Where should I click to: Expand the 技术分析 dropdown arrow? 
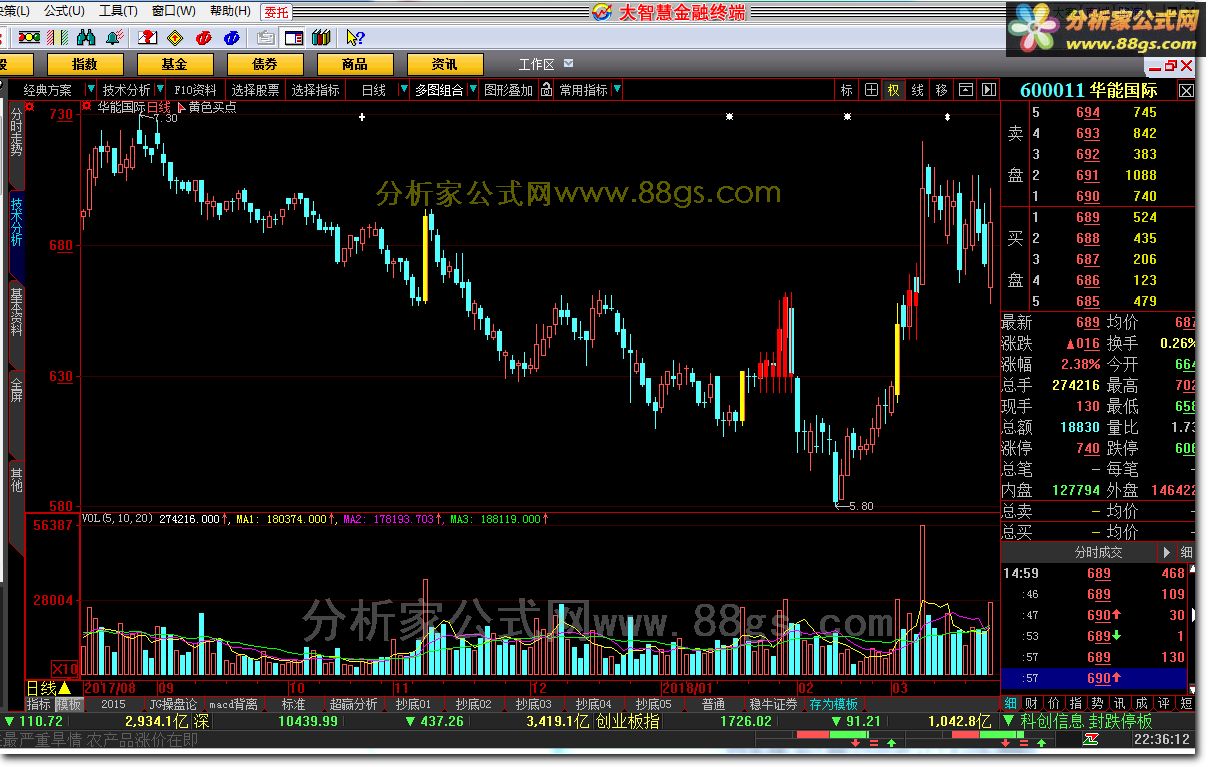pyautogui.click(x=160, y=90)
